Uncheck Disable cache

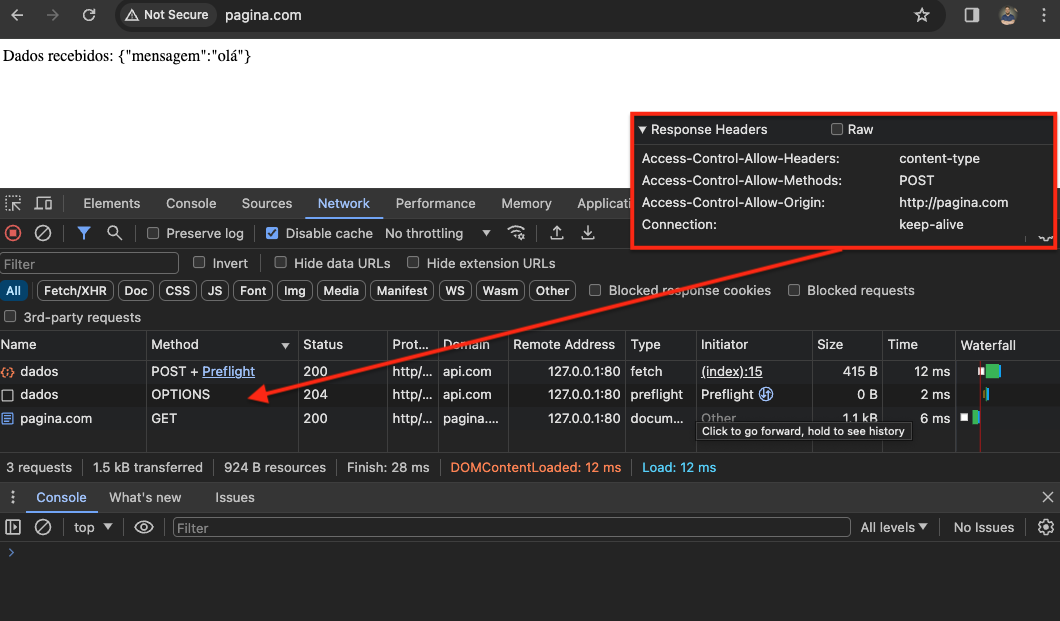[x=272, y=233]
